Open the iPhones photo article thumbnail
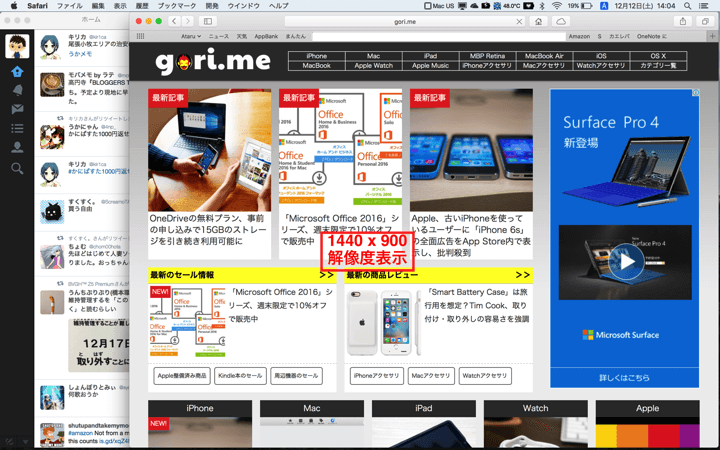 coord(471,150)
